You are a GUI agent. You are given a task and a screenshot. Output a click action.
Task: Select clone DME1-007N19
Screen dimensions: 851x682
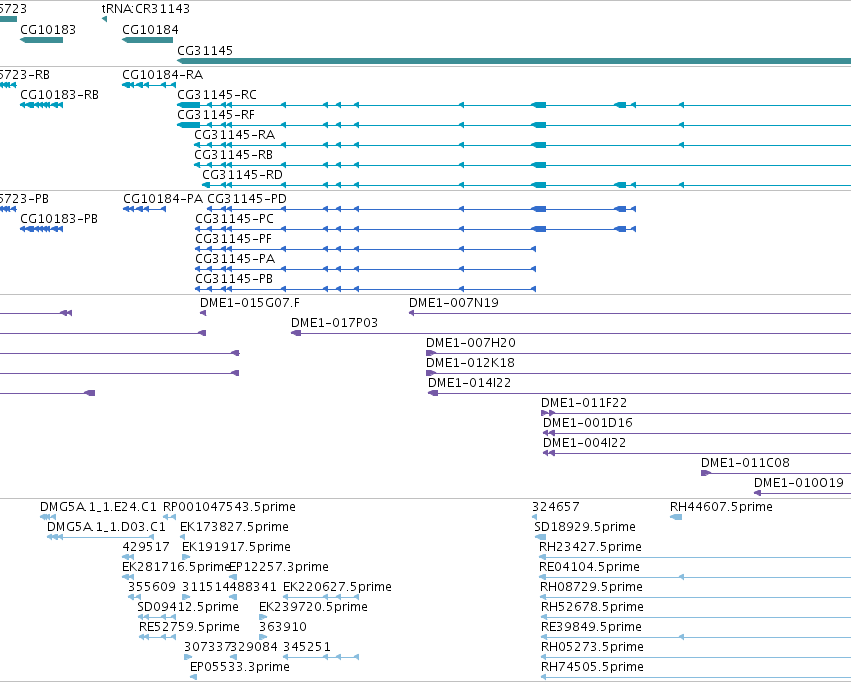pyautogui.click(x=454, y=303)
